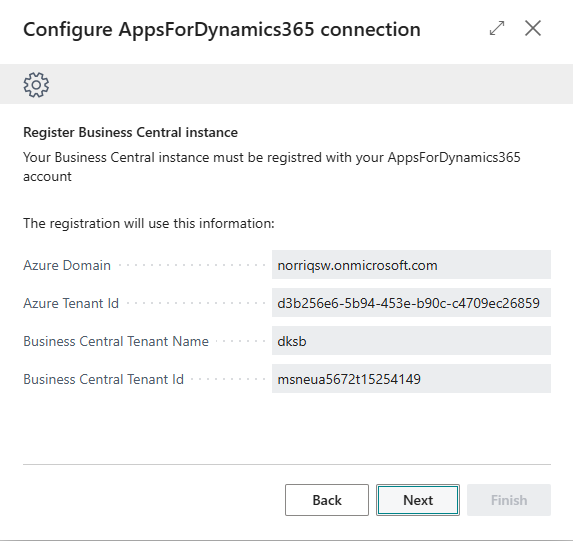Close the Configure AppsForDynamics365 connection dialog
The width and height of the screenshot is (573, 541).
click(533, 29)
